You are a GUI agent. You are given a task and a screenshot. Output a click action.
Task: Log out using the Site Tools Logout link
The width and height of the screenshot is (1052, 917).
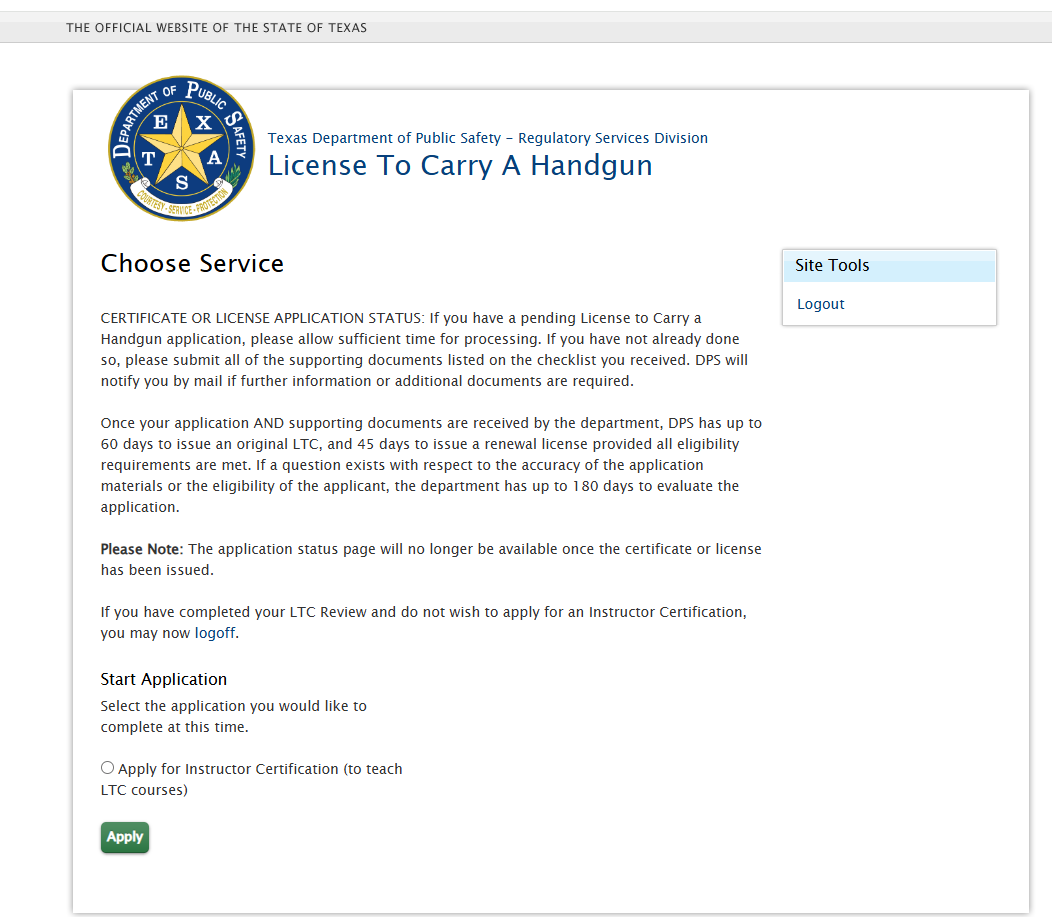point(820,304)
